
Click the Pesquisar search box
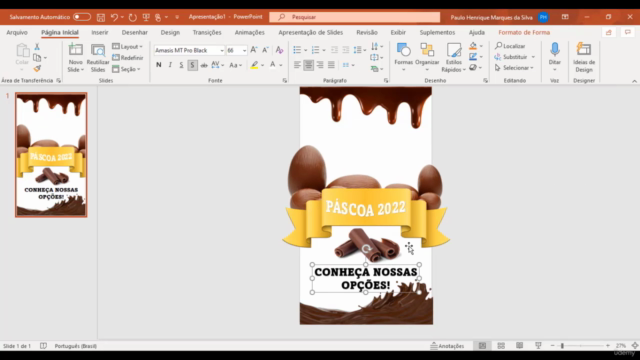point(355,17)
